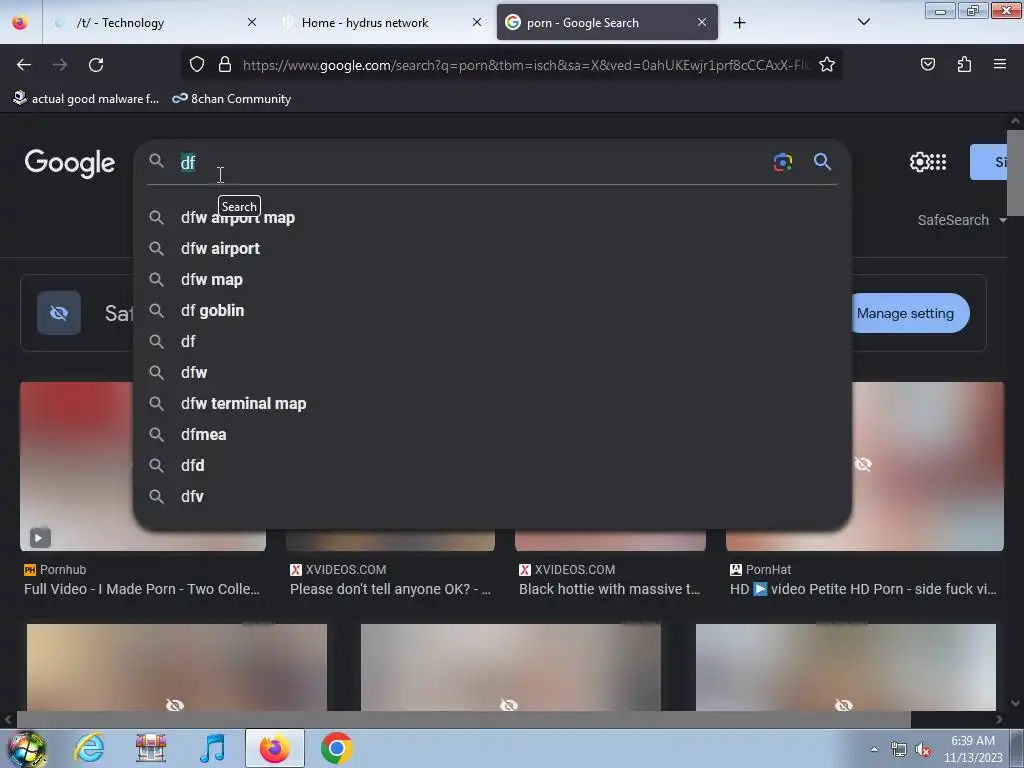Unblur the PornHat result thumbnail
Screen dimensions: 1024x768
click(863, 464)
